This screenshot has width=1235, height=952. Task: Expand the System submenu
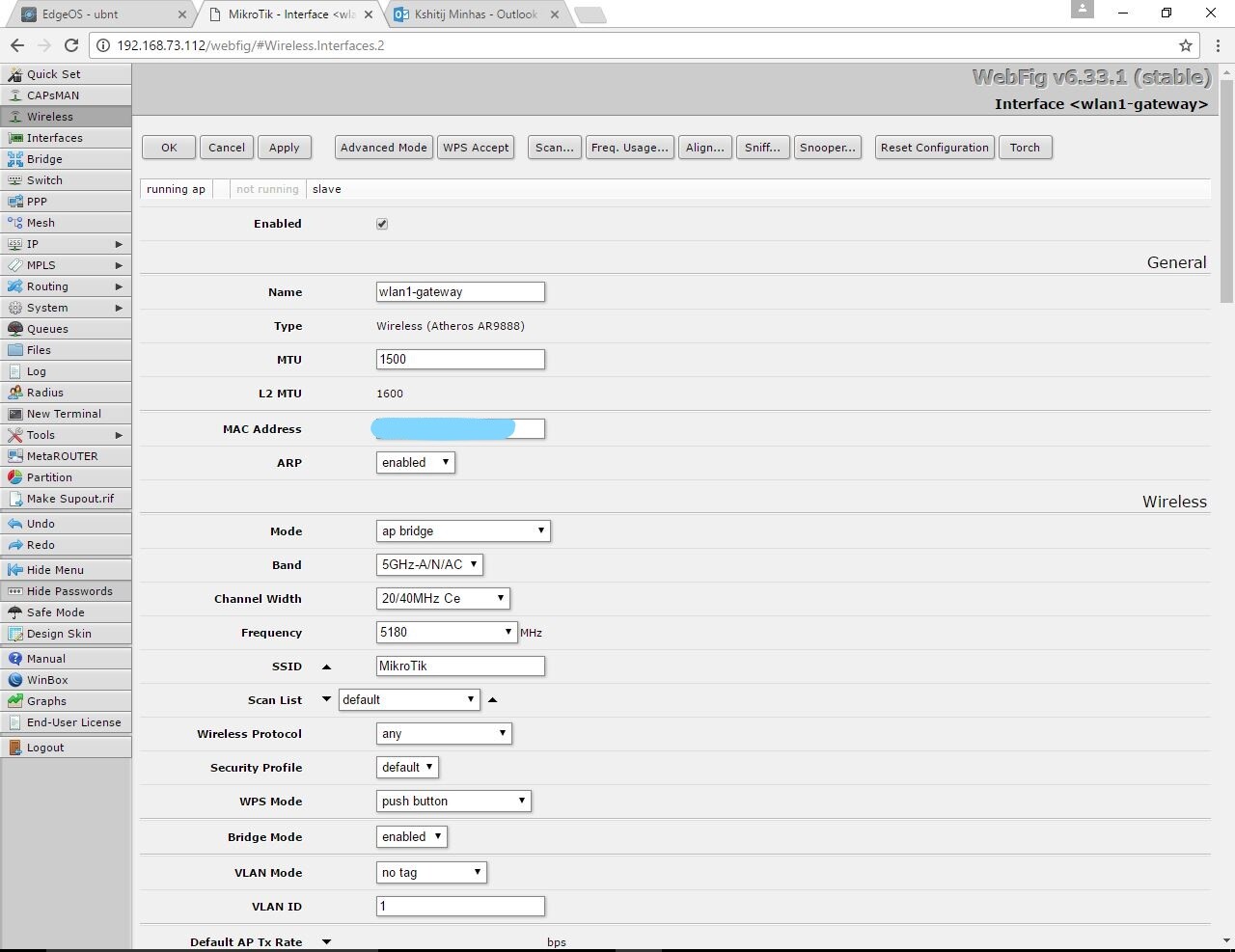(66, 308)
